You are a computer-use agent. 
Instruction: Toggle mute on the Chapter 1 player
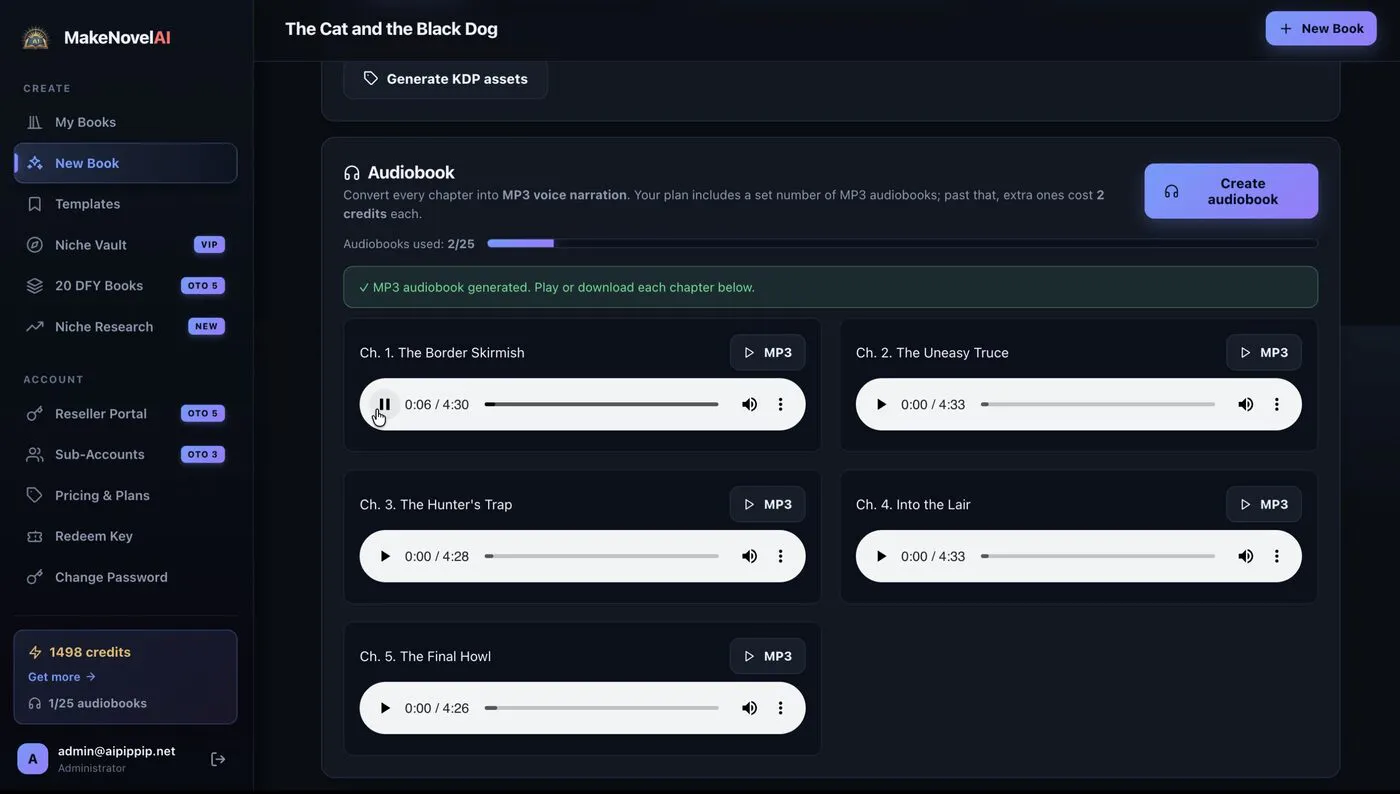749,404
